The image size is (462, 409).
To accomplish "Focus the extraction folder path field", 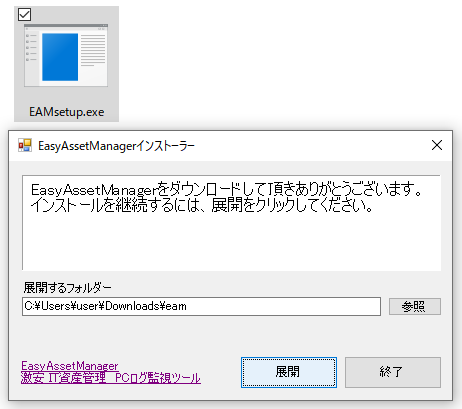I will [x=201, y=306].
